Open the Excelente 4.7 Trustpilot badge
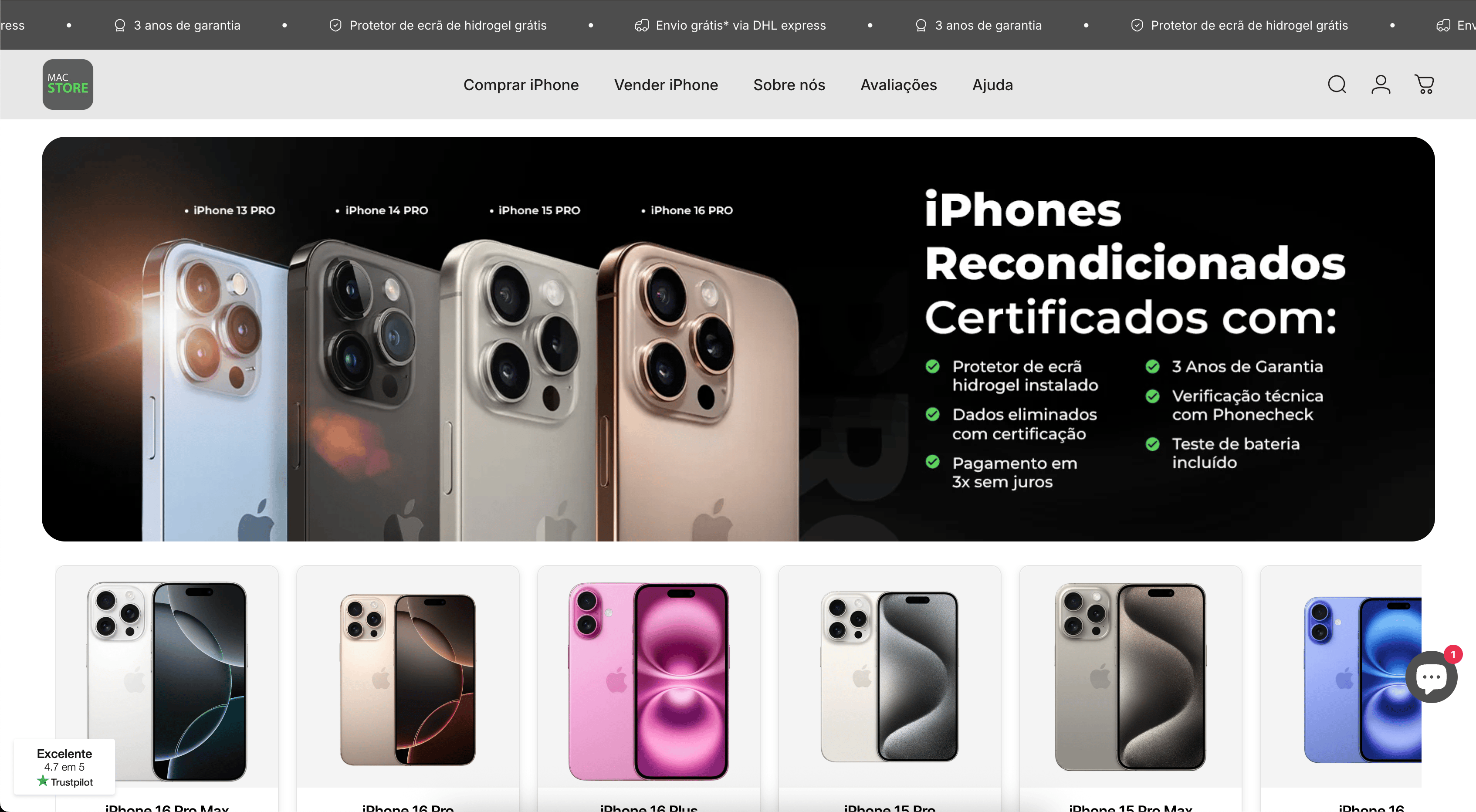1476x812 pixels. coord(64,767)
